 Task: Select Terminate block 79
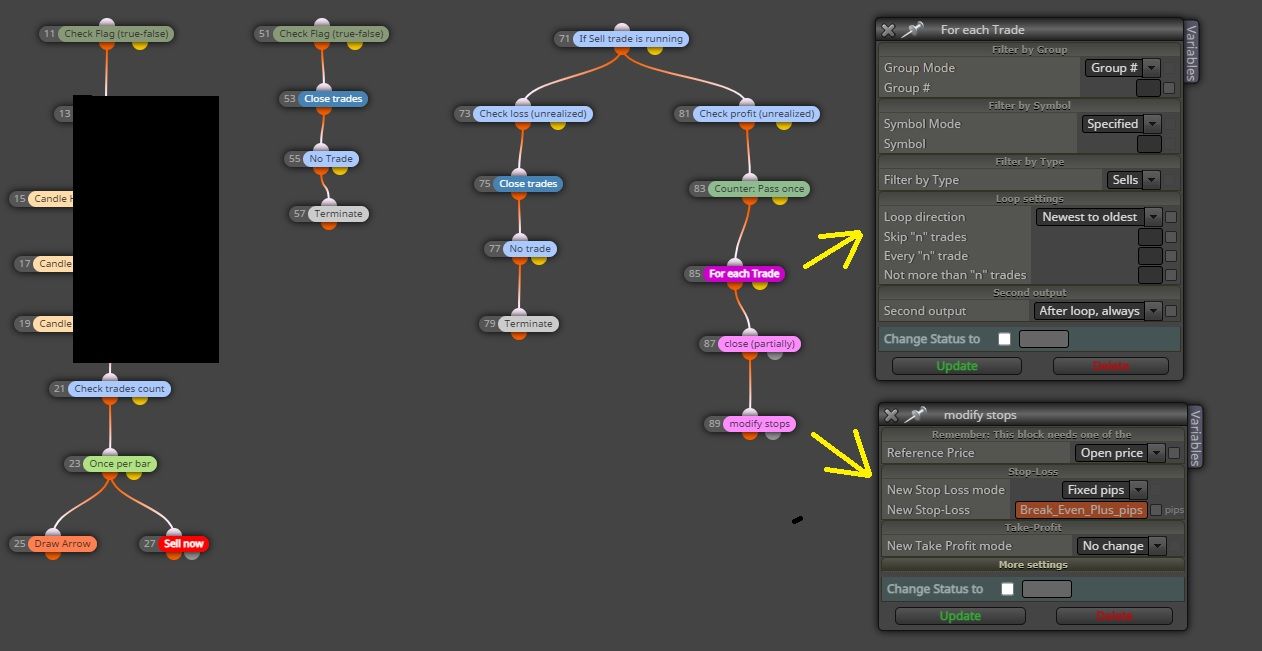click(x=528, y=324)
